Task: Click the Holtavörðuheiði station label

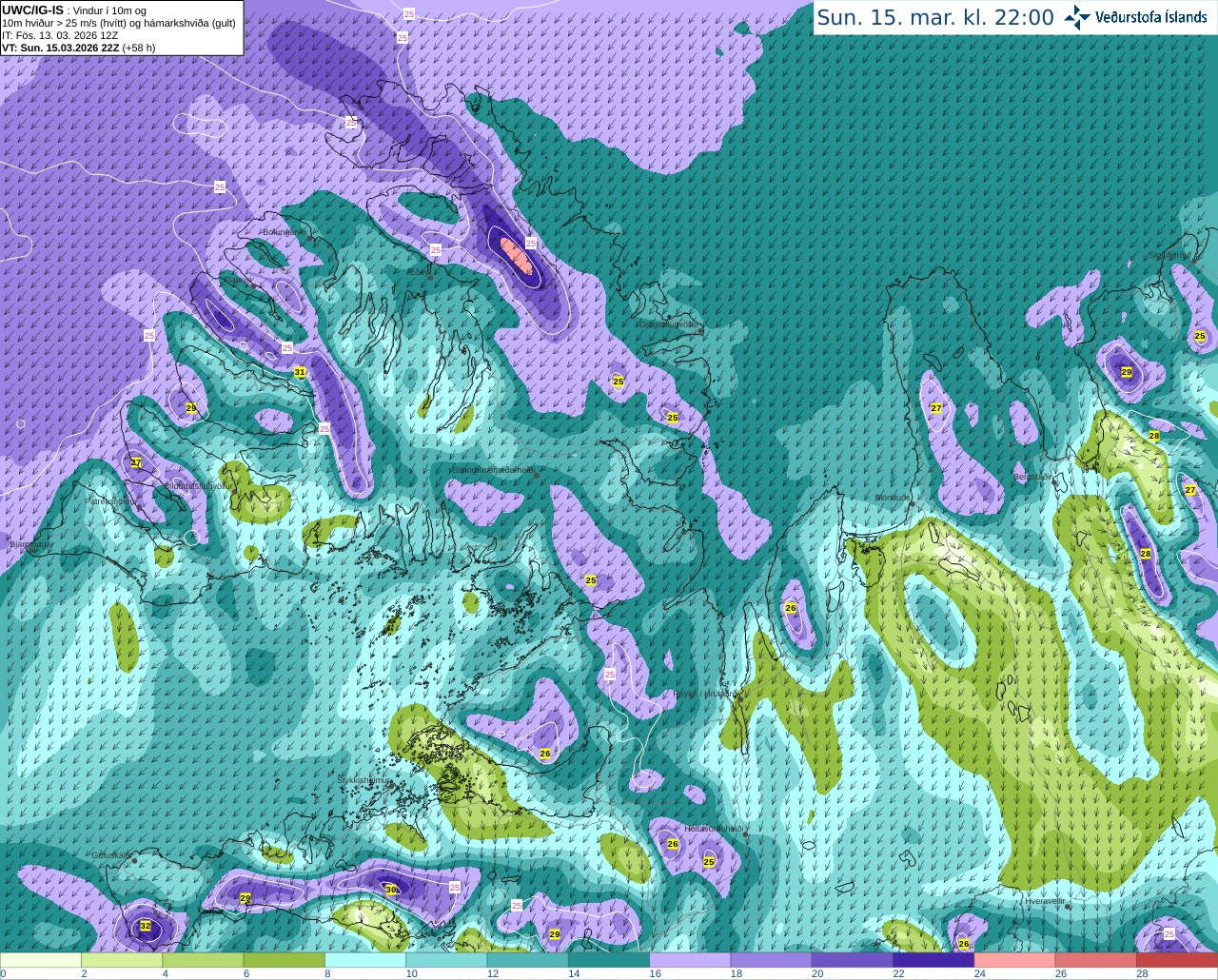Action: click(x=714, y=829)
